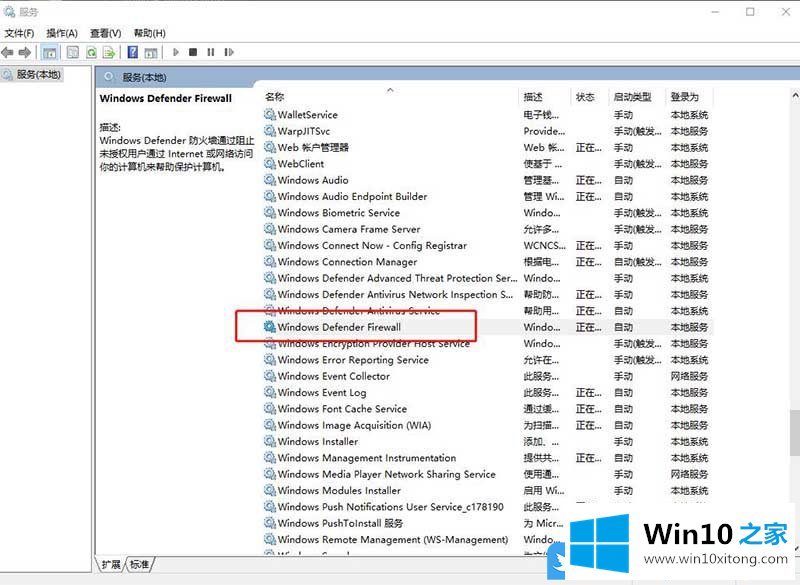Select Windows Image Acquisition (WIA) row
This screenshot has width=800, height=585.
[487, 425]
